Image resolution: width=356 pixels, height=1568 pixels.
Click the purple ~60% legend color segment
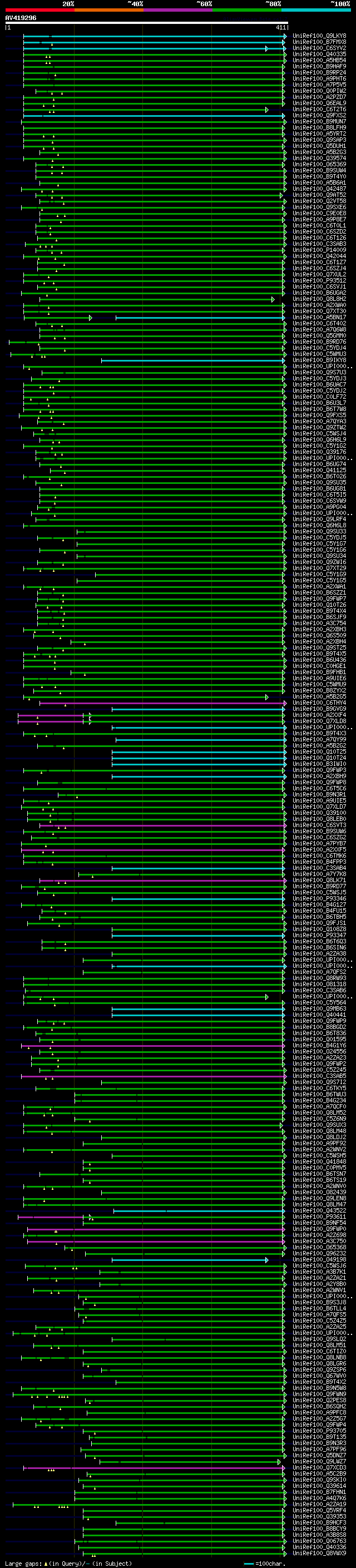click(x=179, y=10)
